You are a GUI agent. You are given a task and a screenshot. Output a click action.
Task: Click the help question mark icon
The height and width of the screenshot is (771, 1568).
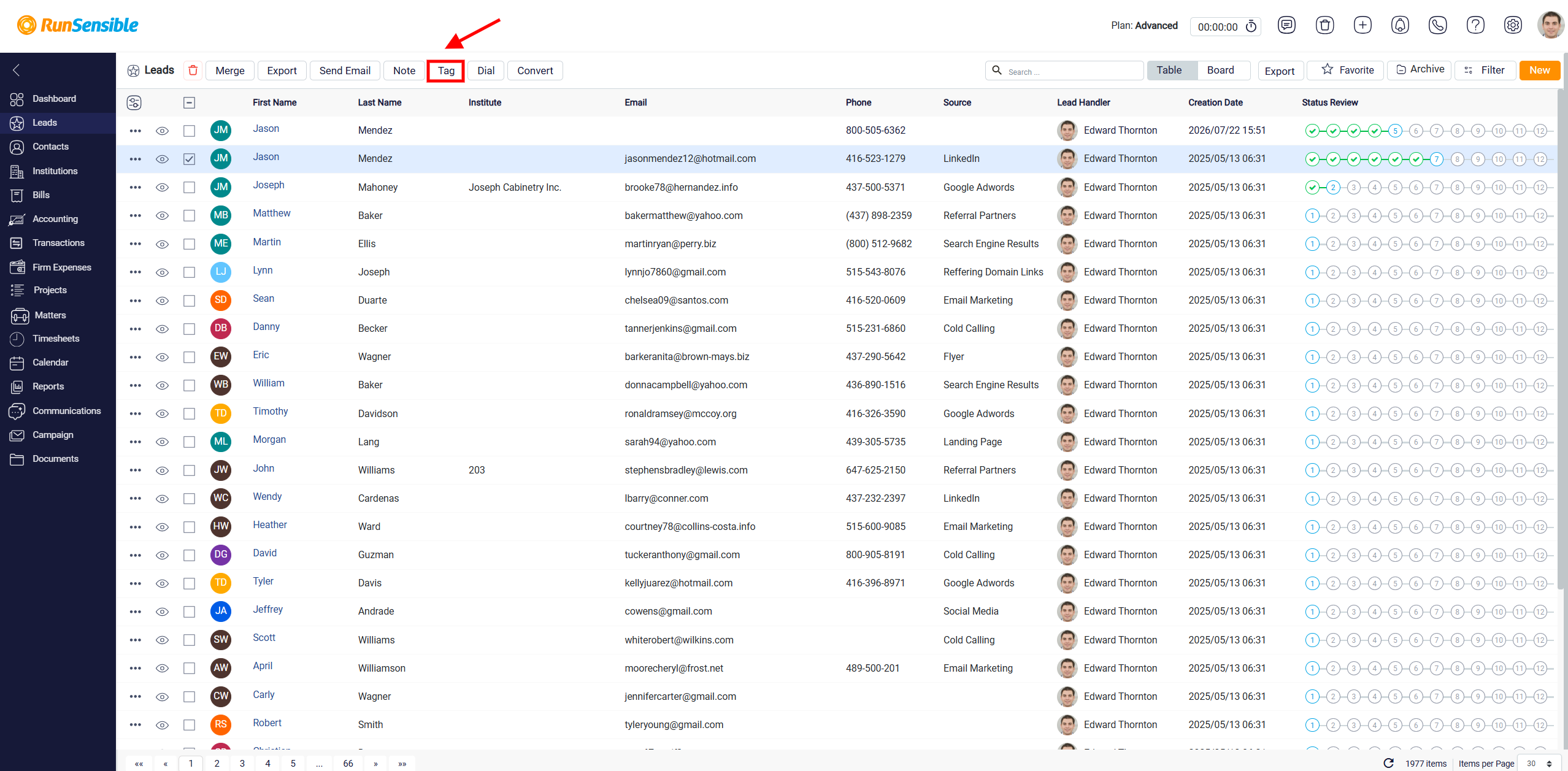1475,25
